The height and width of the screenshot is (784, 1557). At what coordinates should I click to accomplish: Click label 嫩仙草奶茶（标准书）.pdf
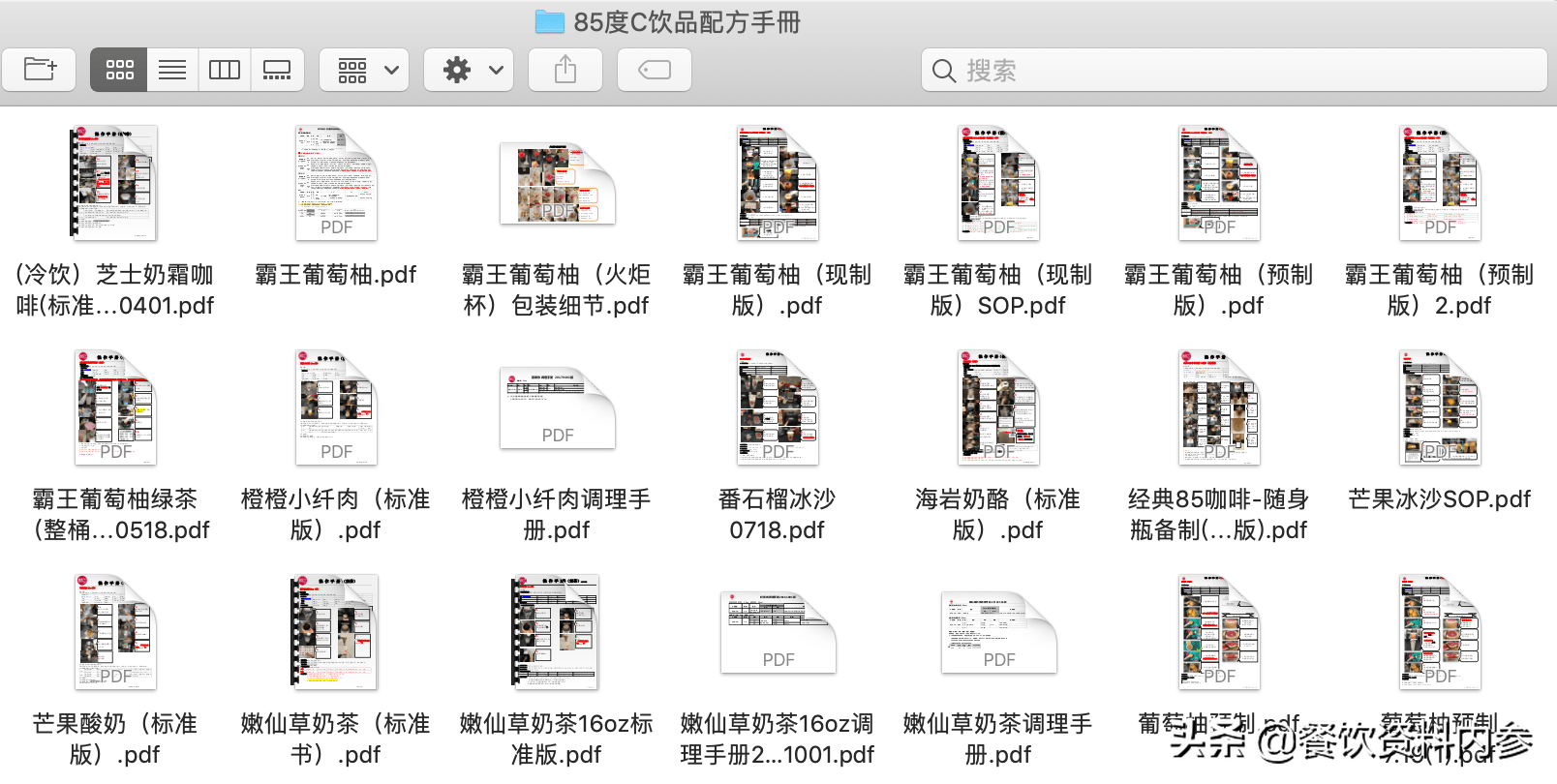336,739
